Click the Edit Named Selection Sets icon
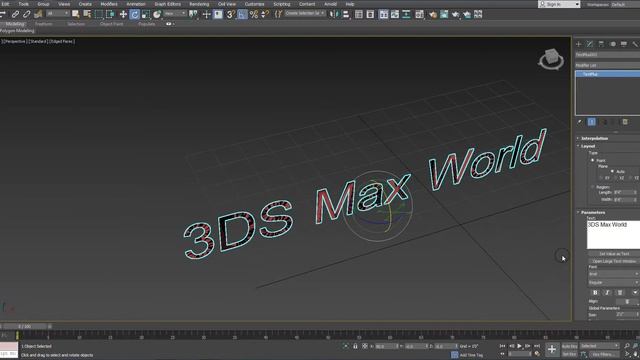 coord(278,14)
